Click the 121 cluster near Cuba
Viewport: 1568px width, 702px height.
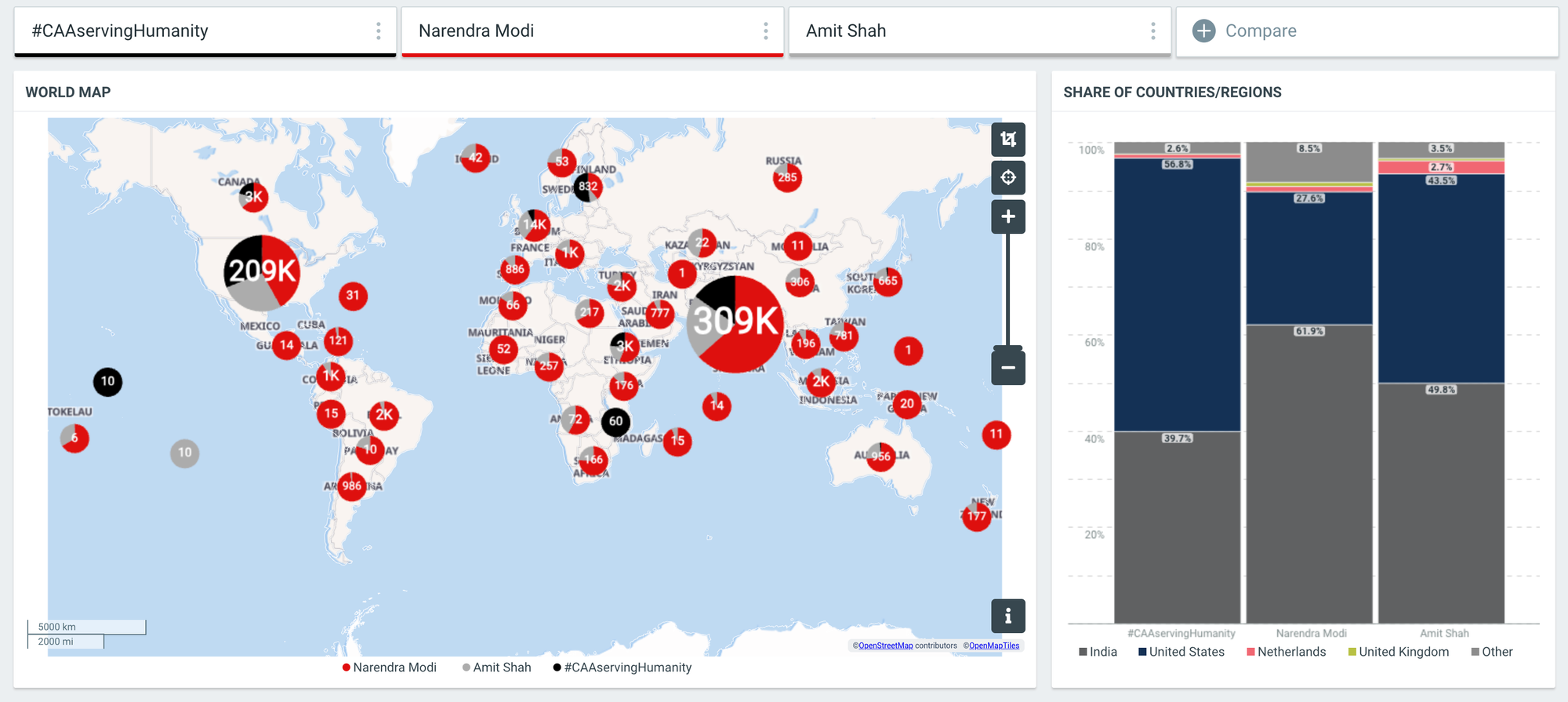[x=338, y=340]
